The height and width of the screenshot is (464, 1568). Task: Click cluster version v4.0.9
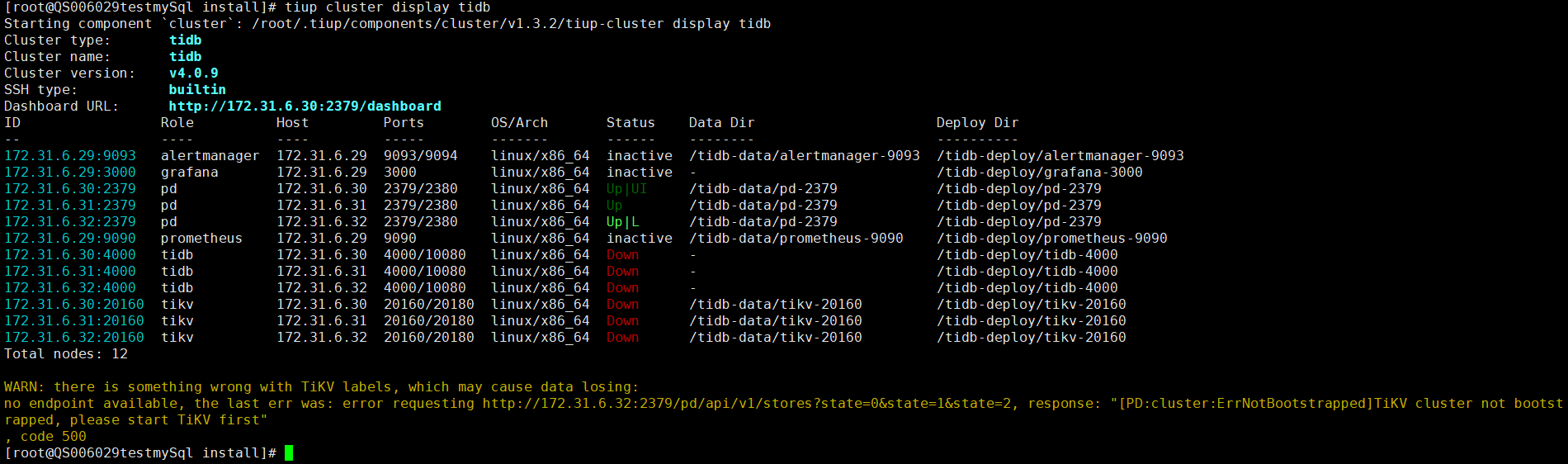click(194, 73)
